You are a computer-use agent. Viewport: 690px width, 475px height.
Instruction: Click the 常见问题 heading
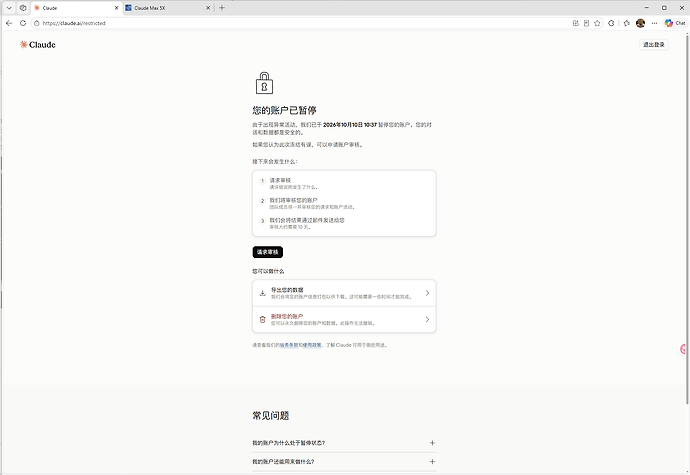point(271,416)
